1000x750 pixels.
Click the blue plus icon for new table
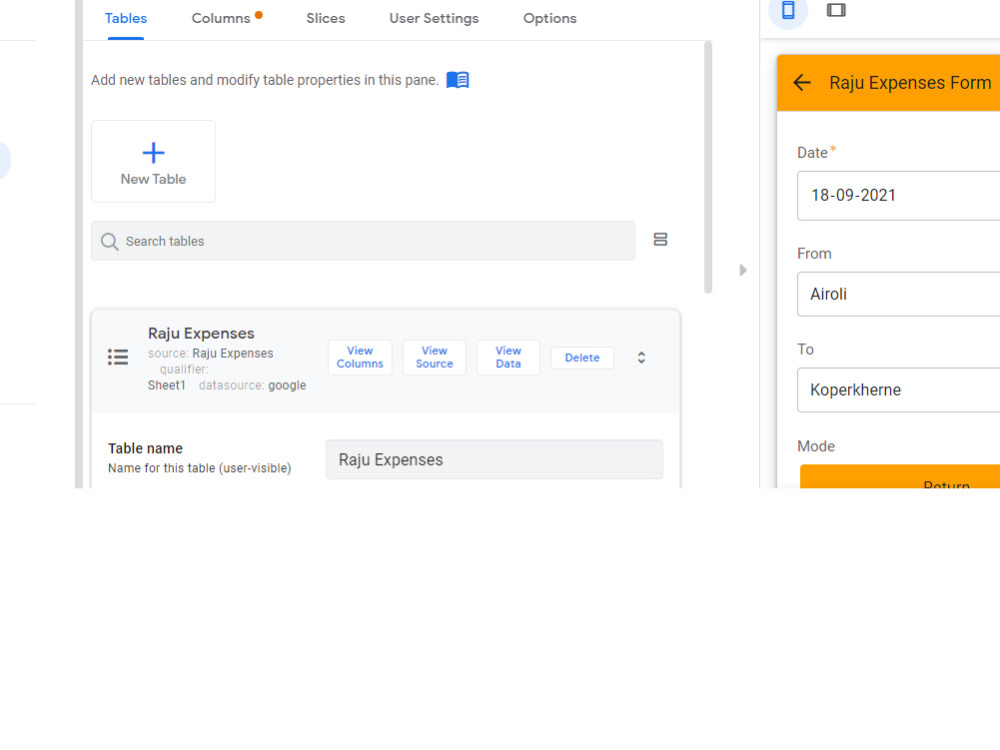click(153, 152)
